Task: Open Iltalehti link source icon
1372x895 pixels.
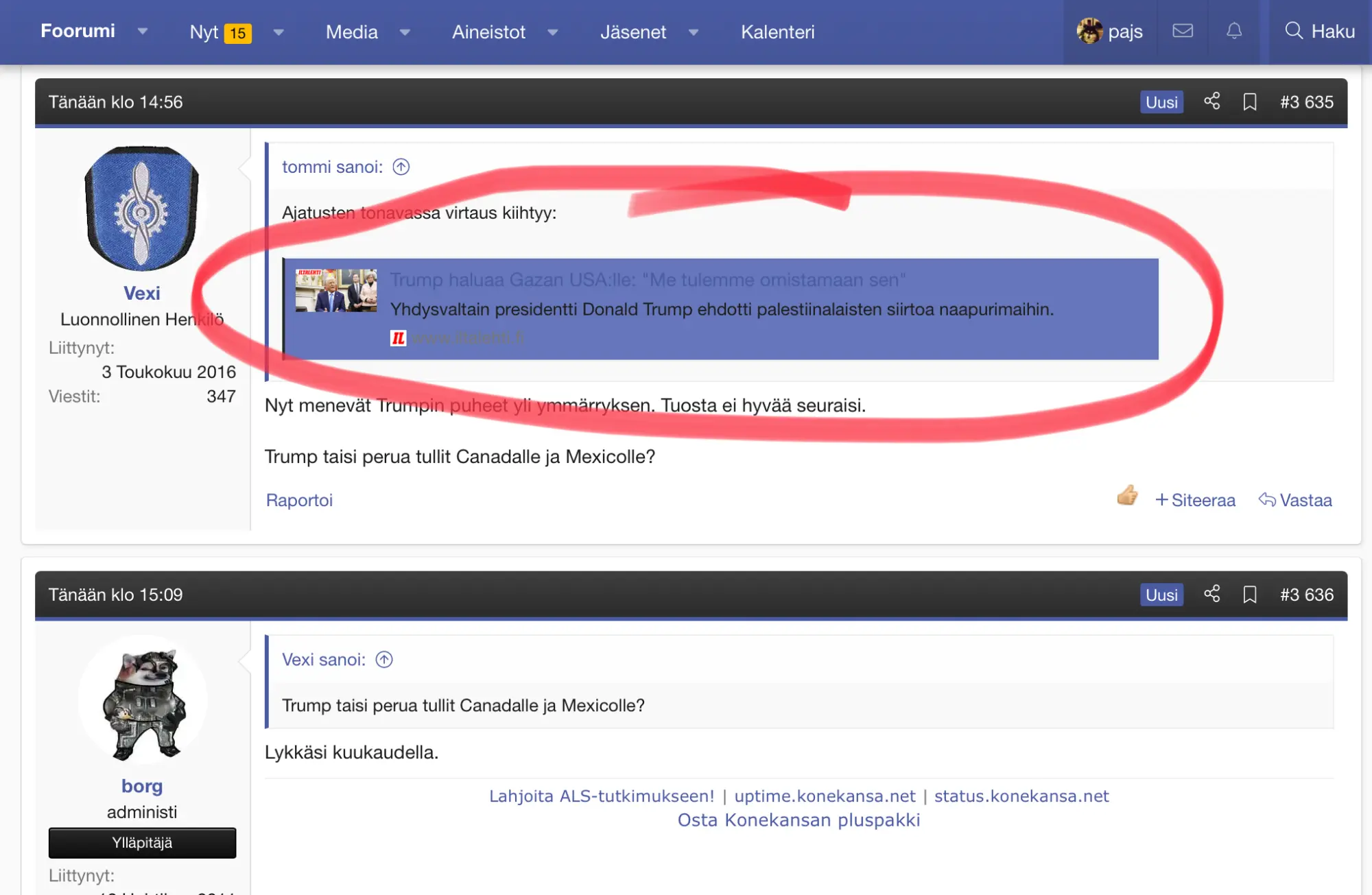Action: [x=398, y=337]
